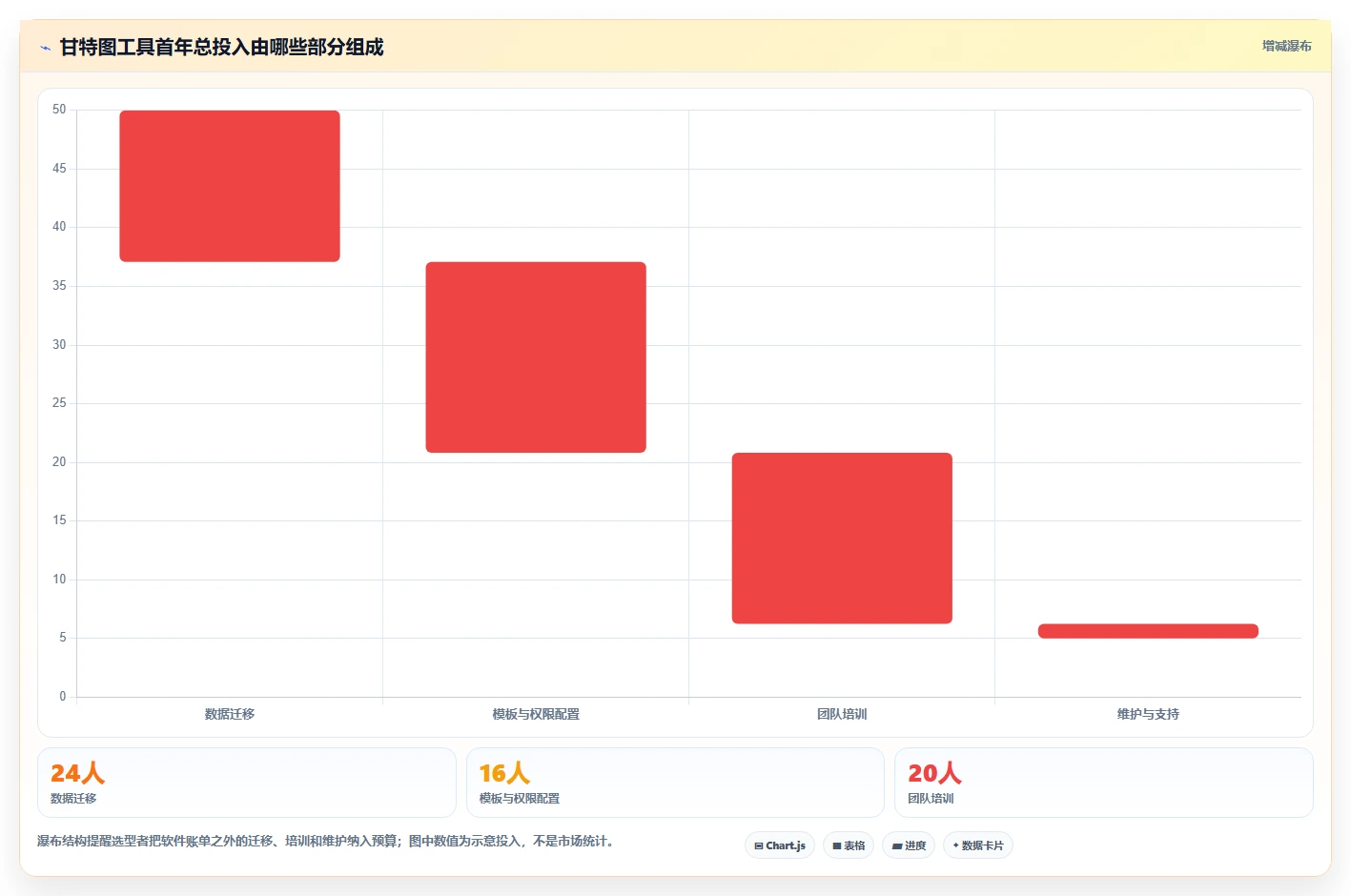Click the y-axis value 35
The width and height of the screenshot is (1351, 896).
tap(59, 286)
